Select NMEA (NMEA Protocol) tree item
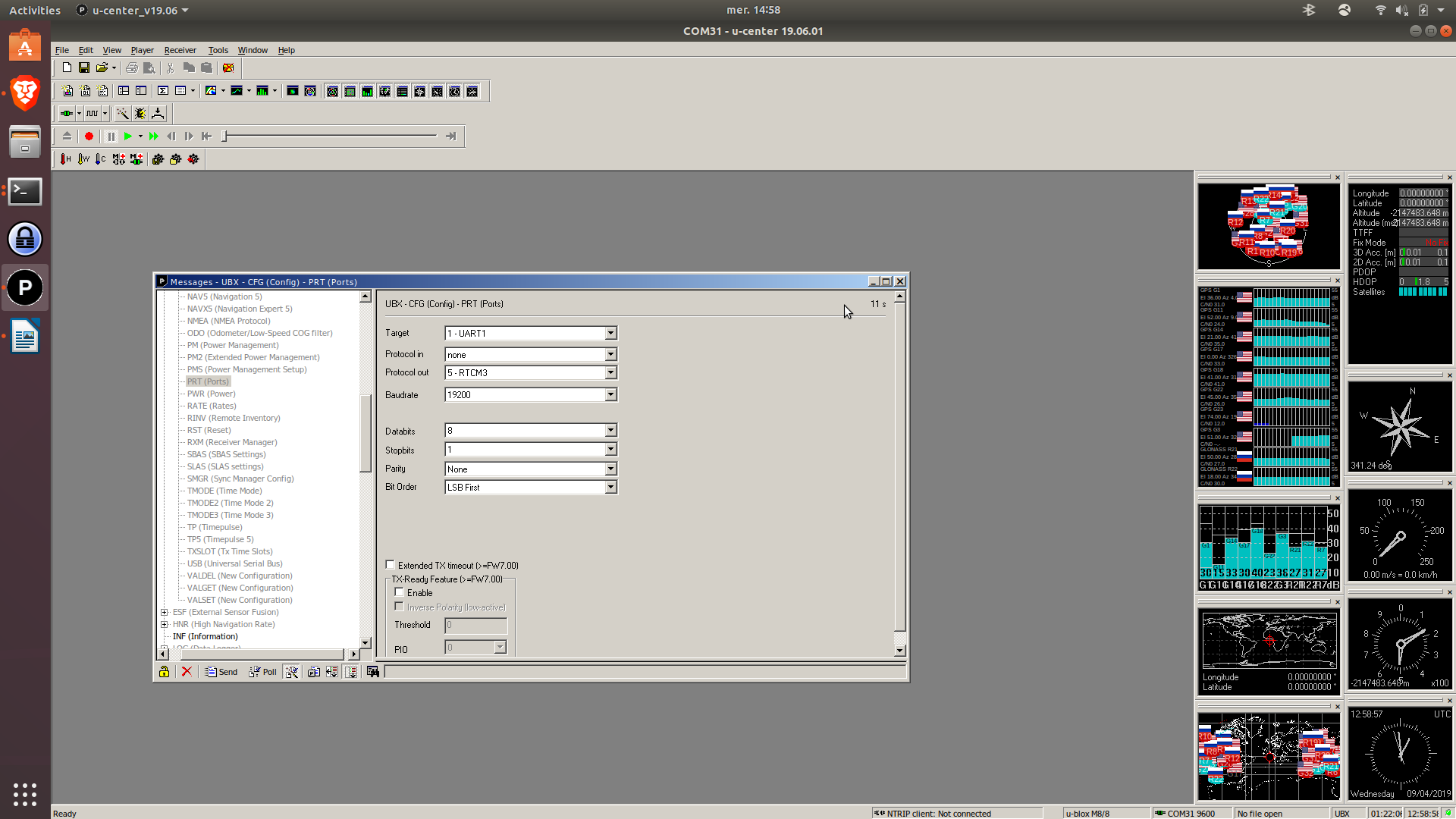Image resolution: width=1456 pixels, height=819 pixels. click(x=228, y=321)
